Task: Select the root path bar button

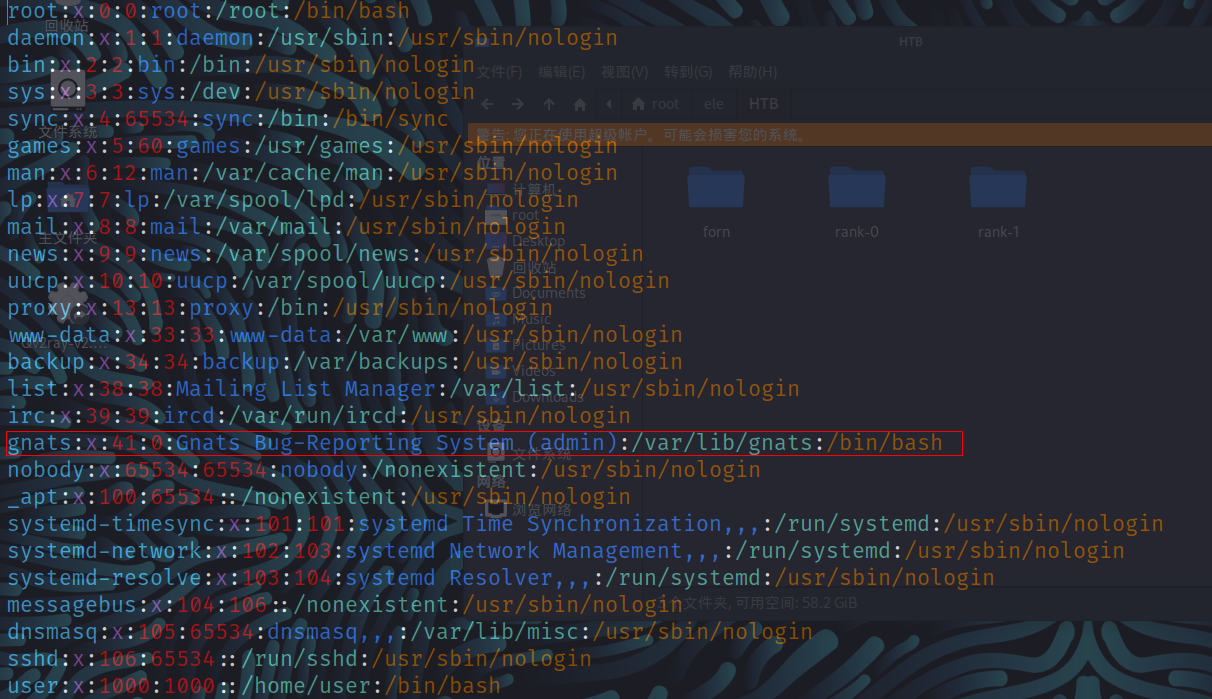Action: (656, 104)
